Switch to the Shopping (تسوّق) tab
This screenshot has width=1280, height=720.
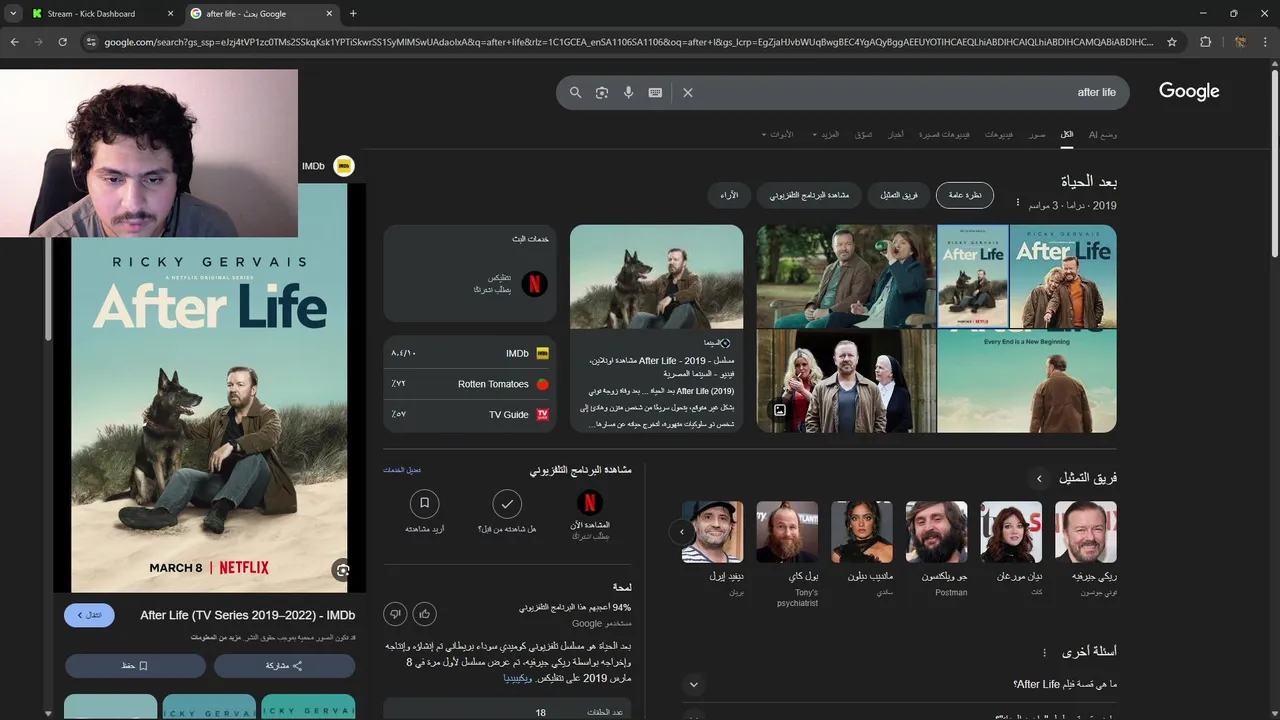tap(863, 134)
